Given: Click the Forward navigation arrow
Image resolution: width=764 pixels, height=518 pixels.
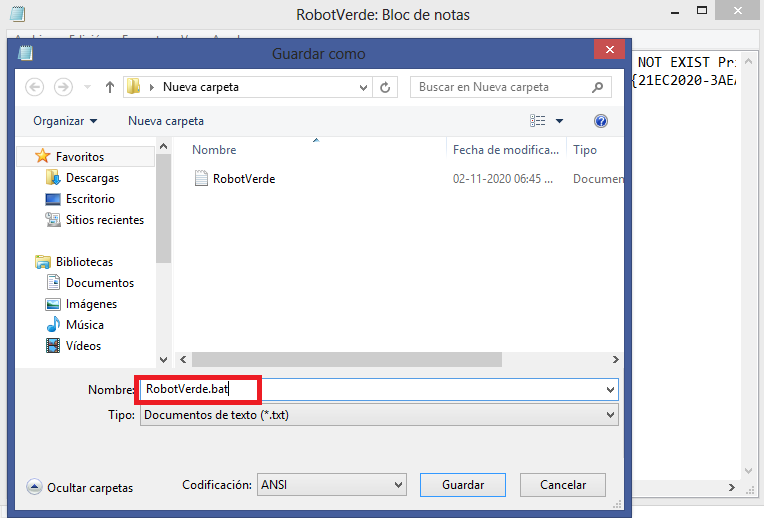Looking at the screenshot, I should [x=63, y=87].
